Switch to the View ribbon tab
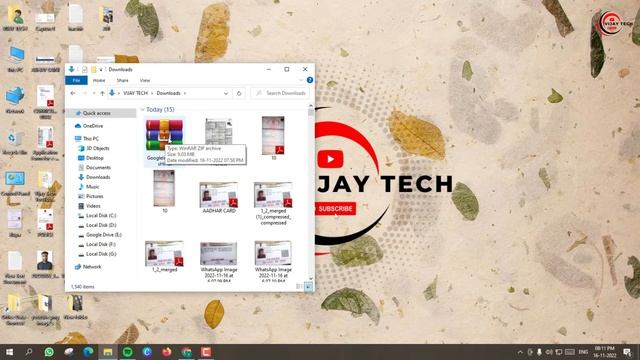Viewport: 640px width, 360px height. click(145, 80)
